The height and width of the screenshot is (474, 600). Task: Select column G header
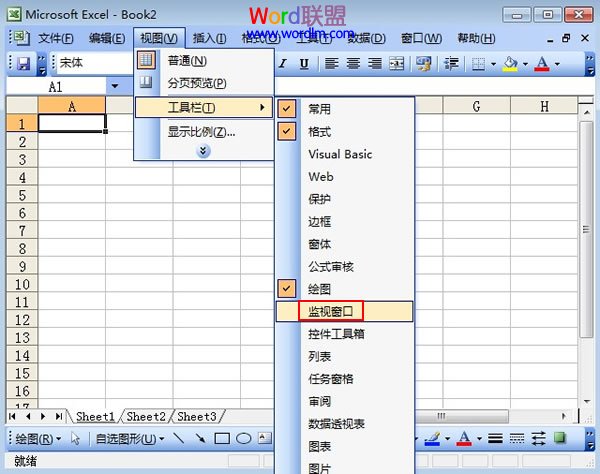click(x=476, y=106)
